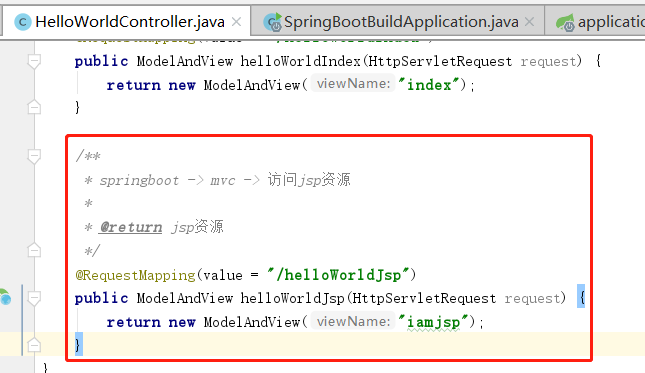
Task: Click the springboot -> mvc comment line
Action: coord(217,180)
